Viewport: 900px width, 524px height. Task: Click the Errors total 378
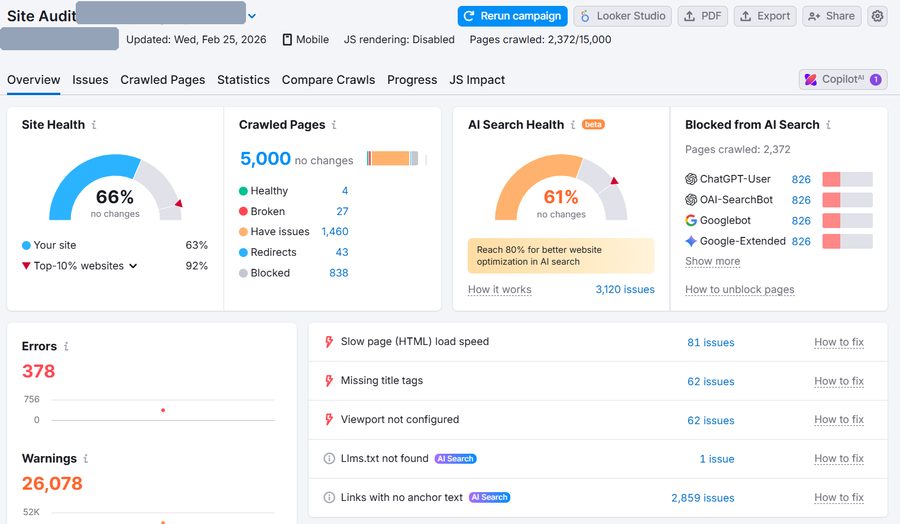tap(38, 371)
